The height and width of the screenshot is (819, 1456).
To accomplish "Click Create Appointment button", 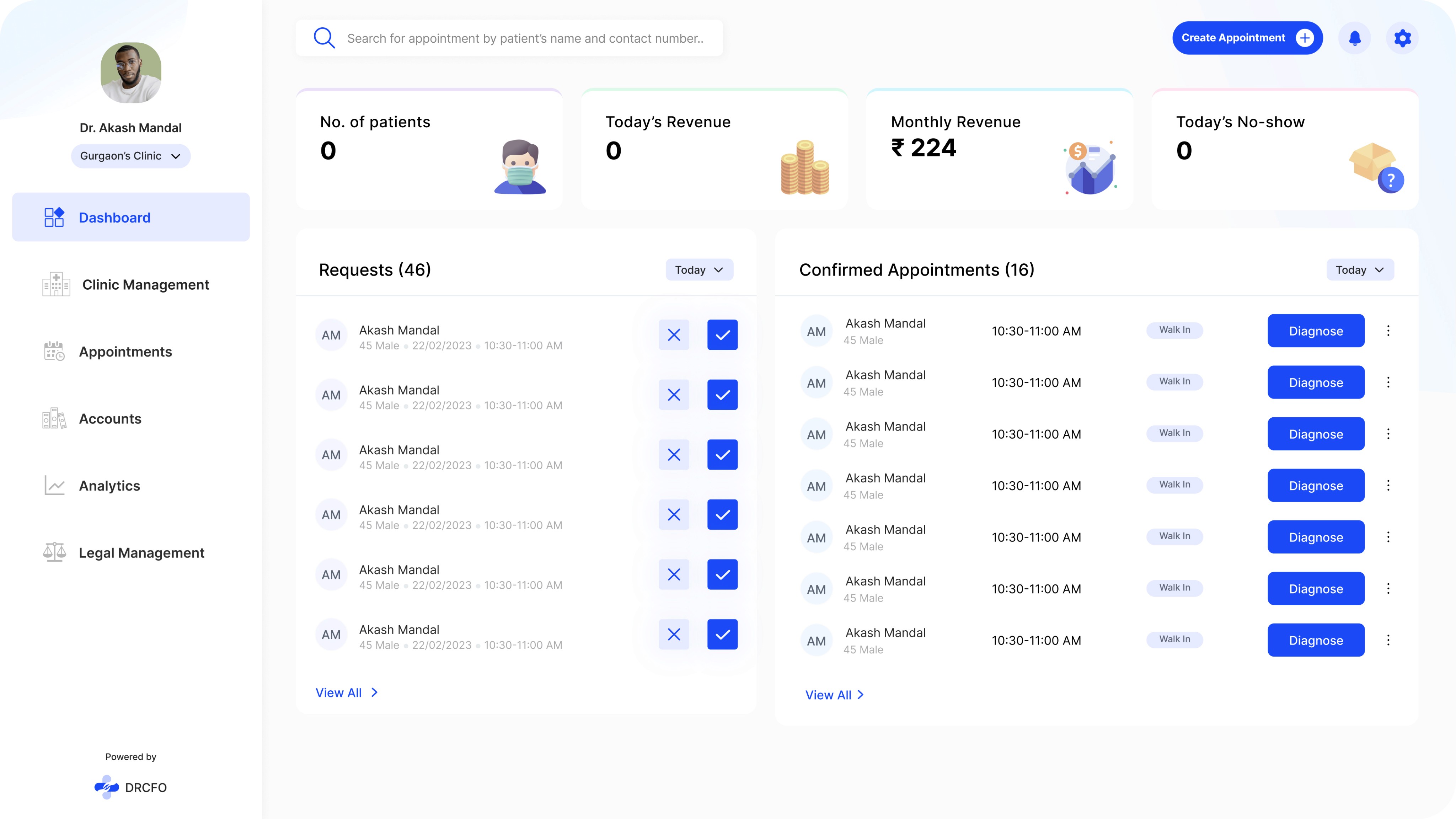I will pos(1246,38).
